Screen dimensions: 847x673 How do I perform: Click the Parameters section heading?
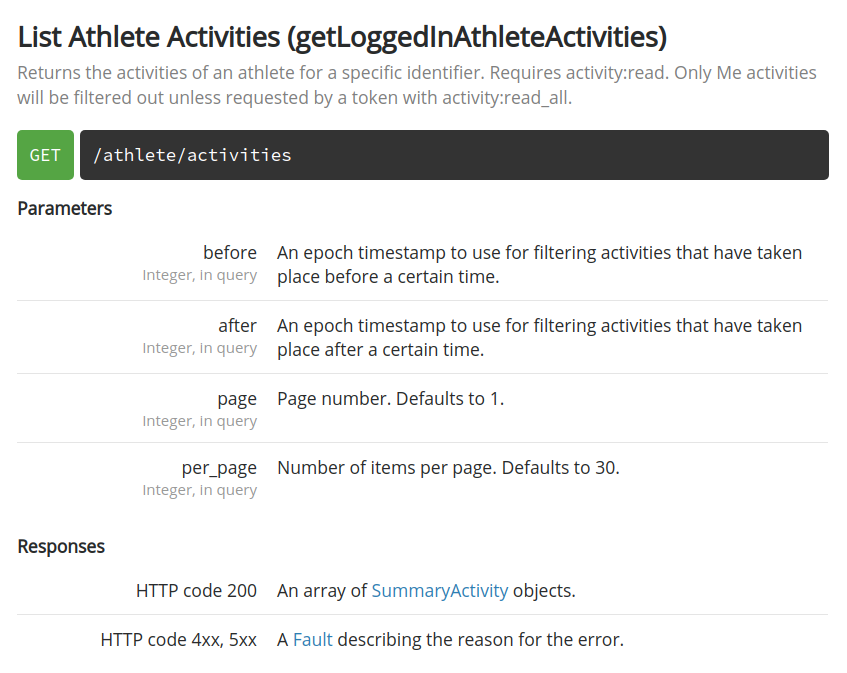click(x=65, y=208)
